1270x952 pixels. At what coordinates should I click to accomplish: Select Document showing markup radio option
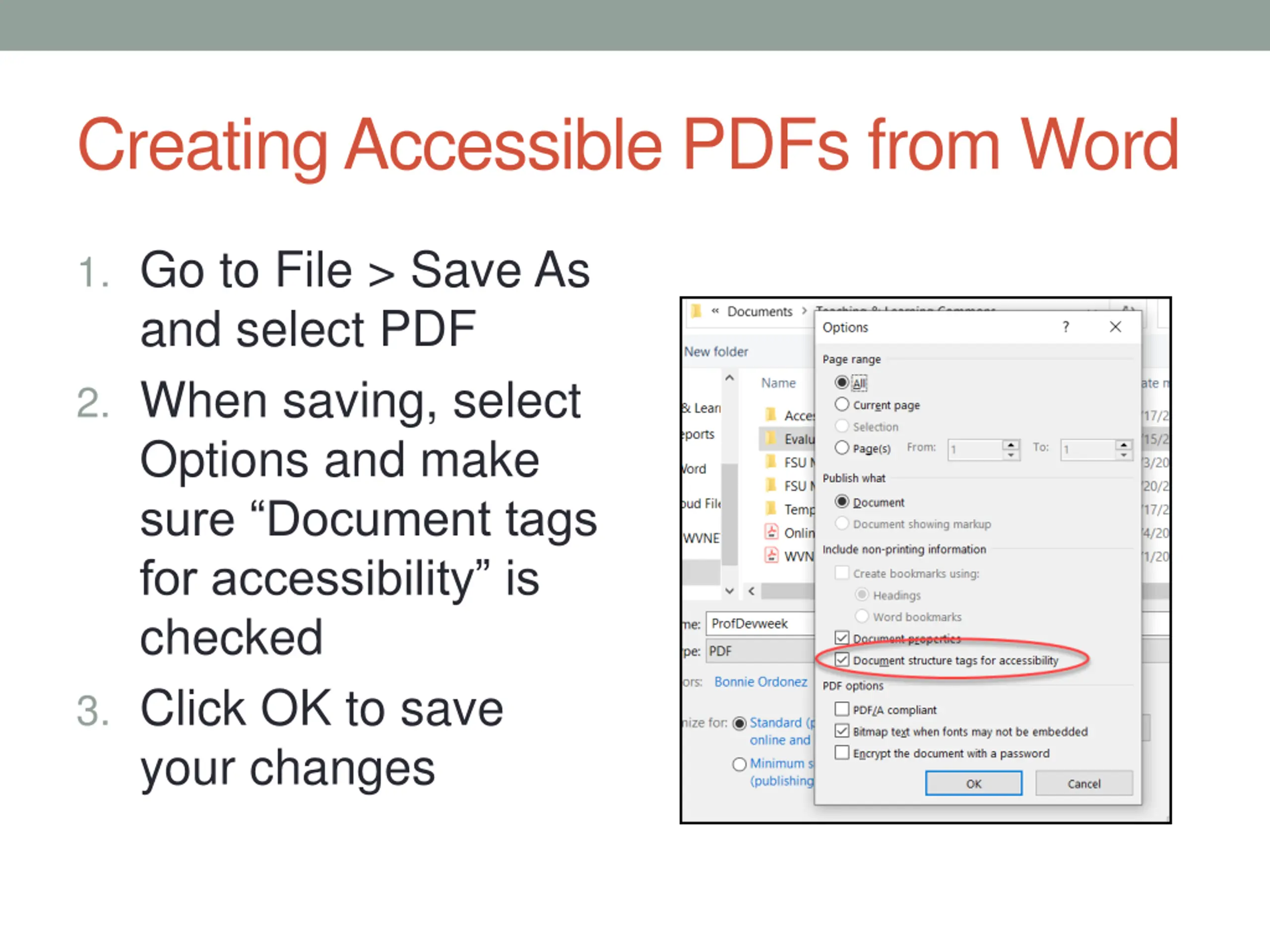click(842, 523)
